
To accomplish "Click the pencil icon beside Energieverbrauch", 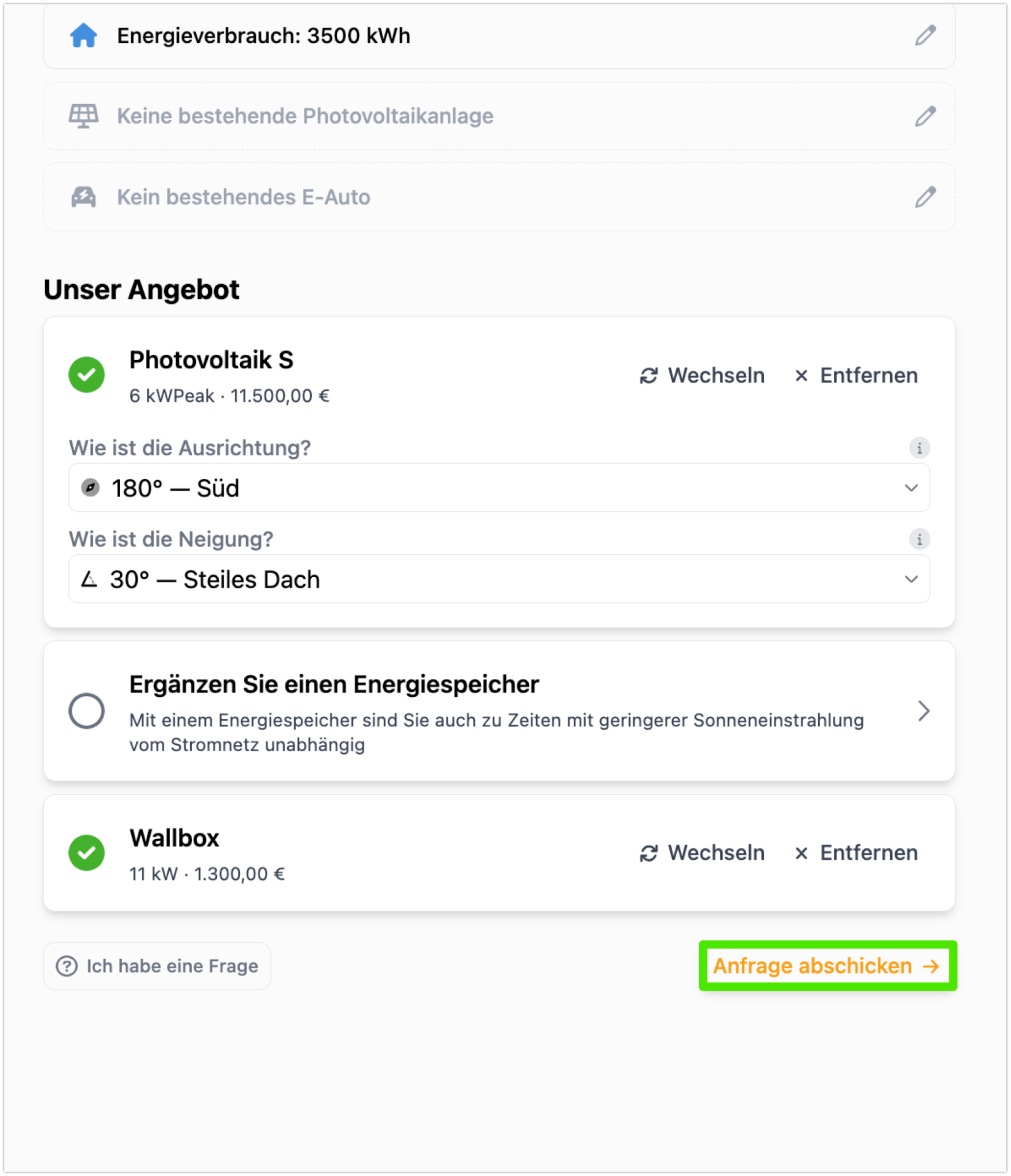I will coord(925,36).
